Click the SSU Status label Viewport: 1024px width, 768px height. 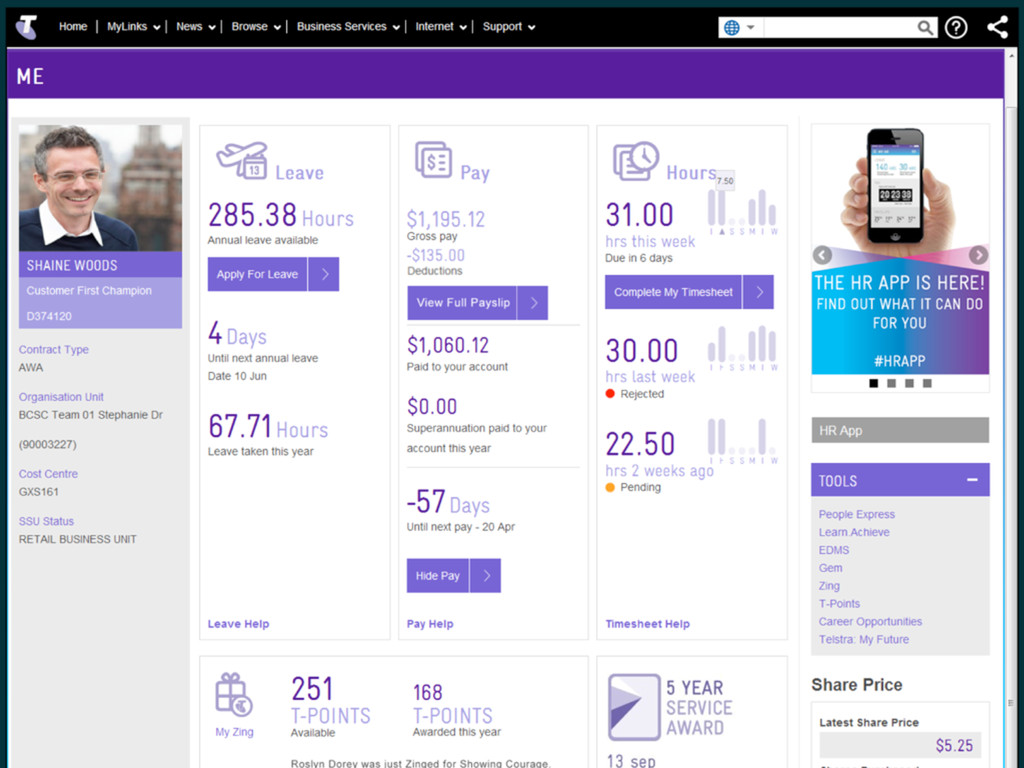point(46,521)
